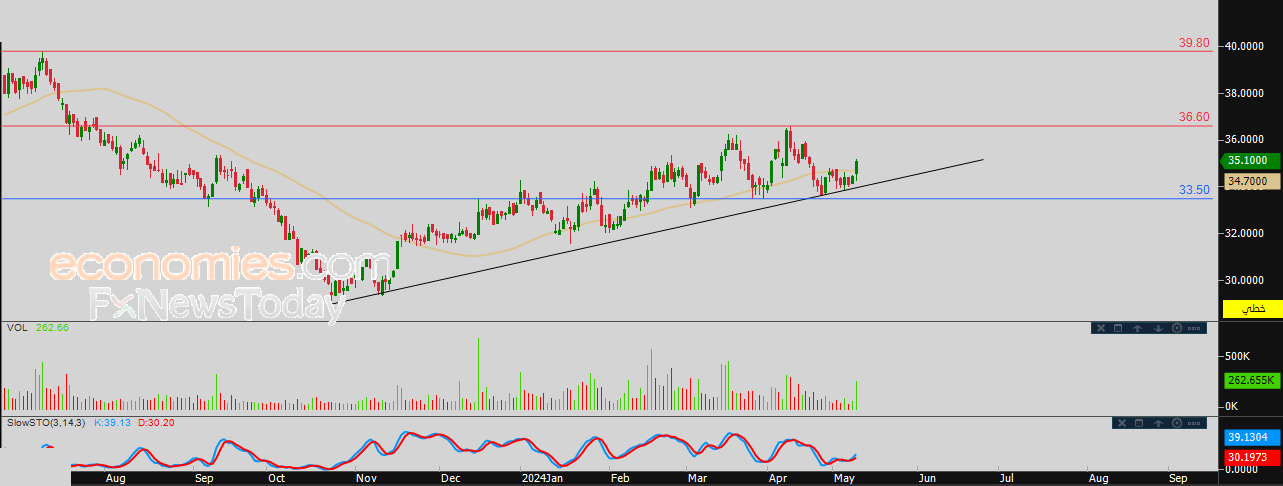Open SlowSTO settings gear

(1176, 424)
